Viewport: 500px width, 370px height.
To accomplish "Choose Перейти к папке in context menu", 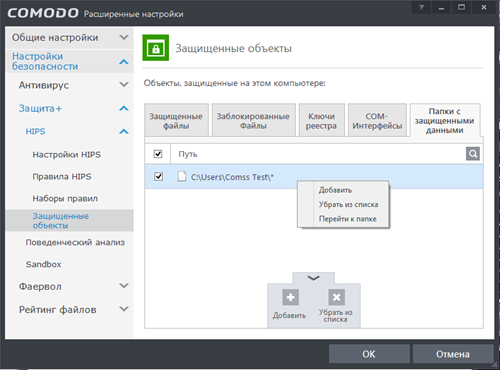I will tap(348, 219).
